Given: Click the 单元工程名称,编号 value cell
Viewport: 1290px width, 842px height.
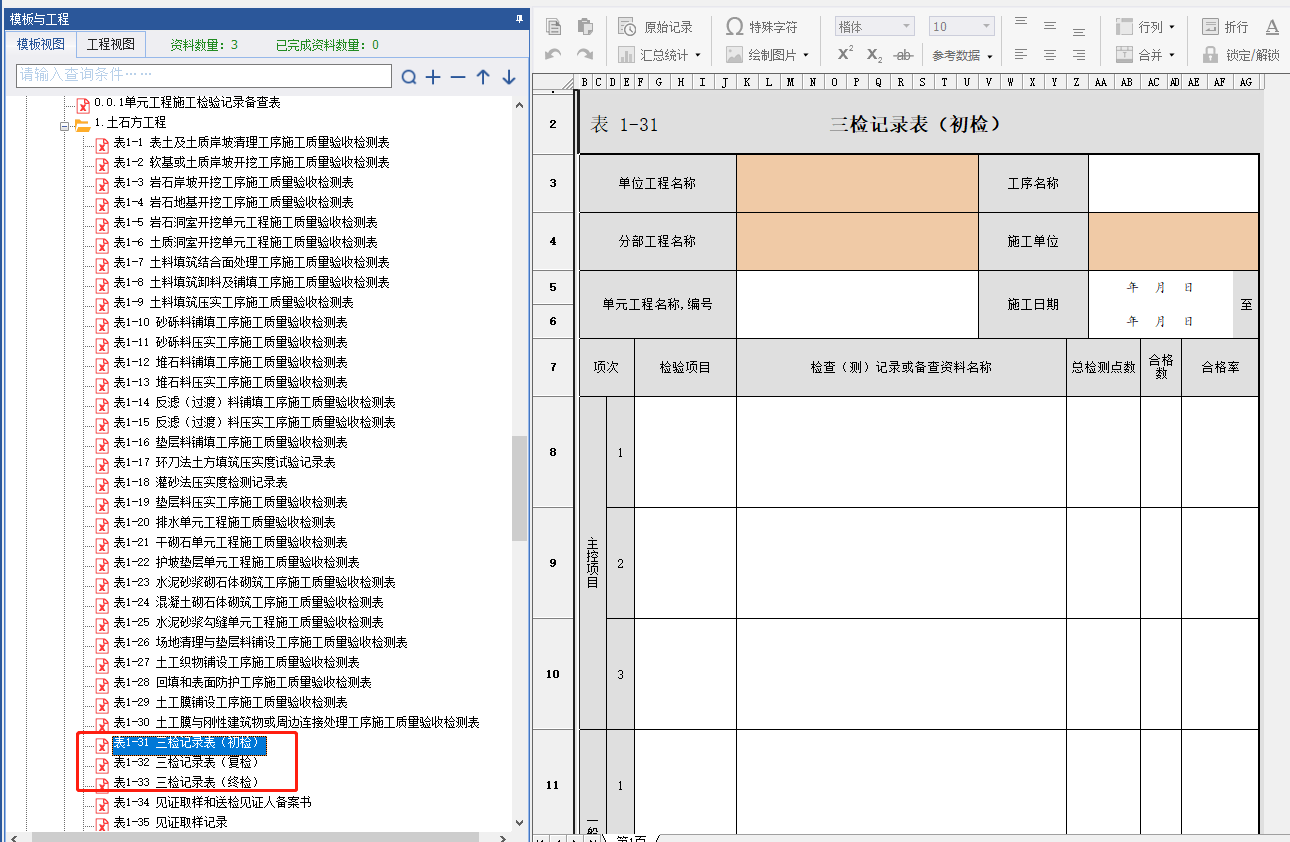Looking at the screenshot, I should [x=857, y=304].
